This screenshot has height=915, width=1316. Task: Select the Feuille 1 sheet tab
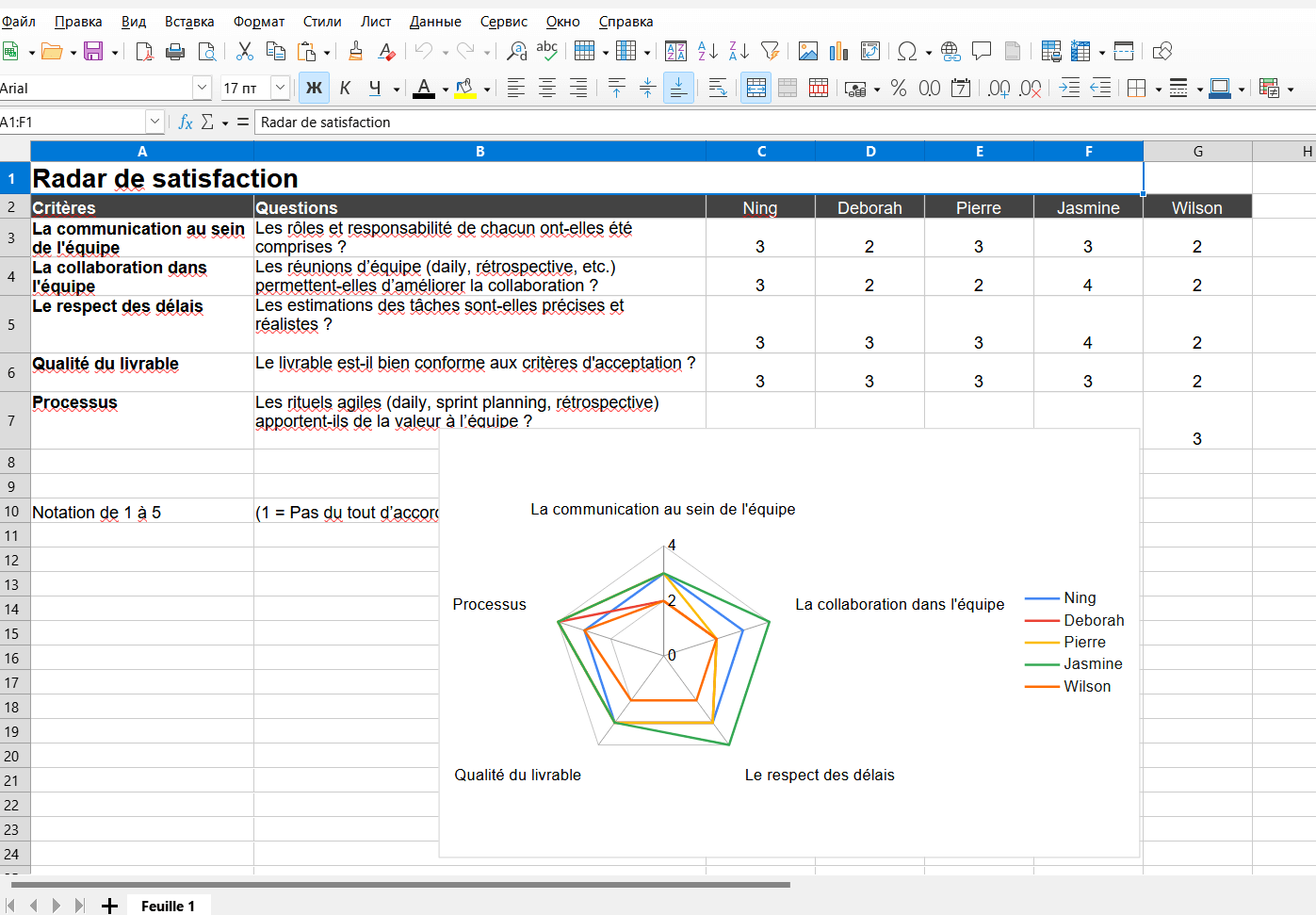tap(168, 906)
